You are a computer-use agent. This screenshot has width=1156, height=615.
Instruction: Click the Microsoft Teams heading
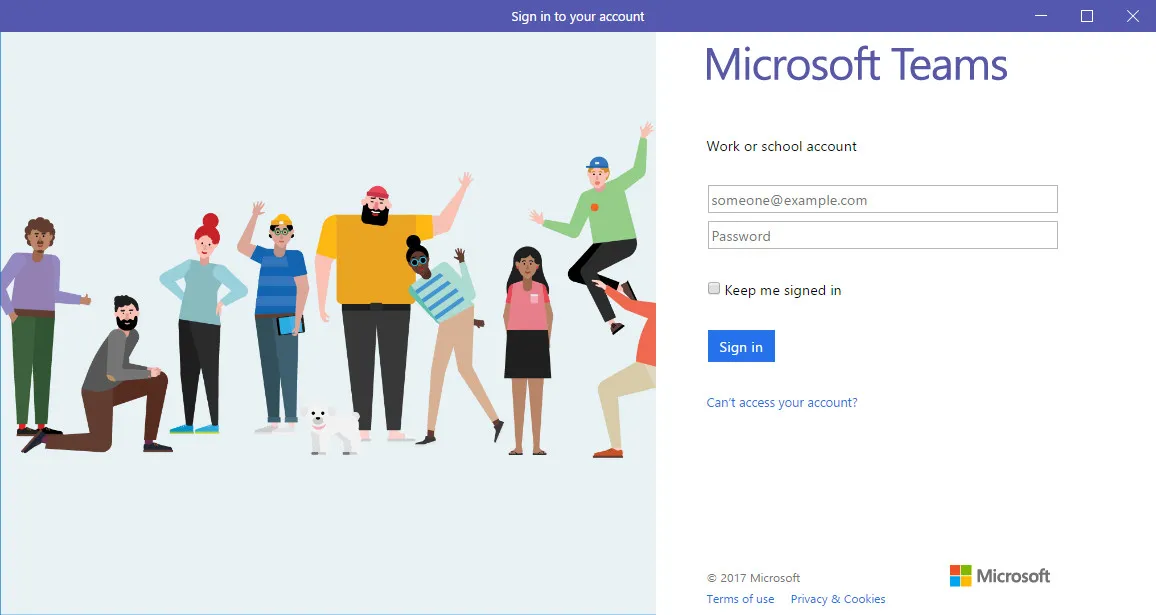pyautogui.click(x=856, y=64)
